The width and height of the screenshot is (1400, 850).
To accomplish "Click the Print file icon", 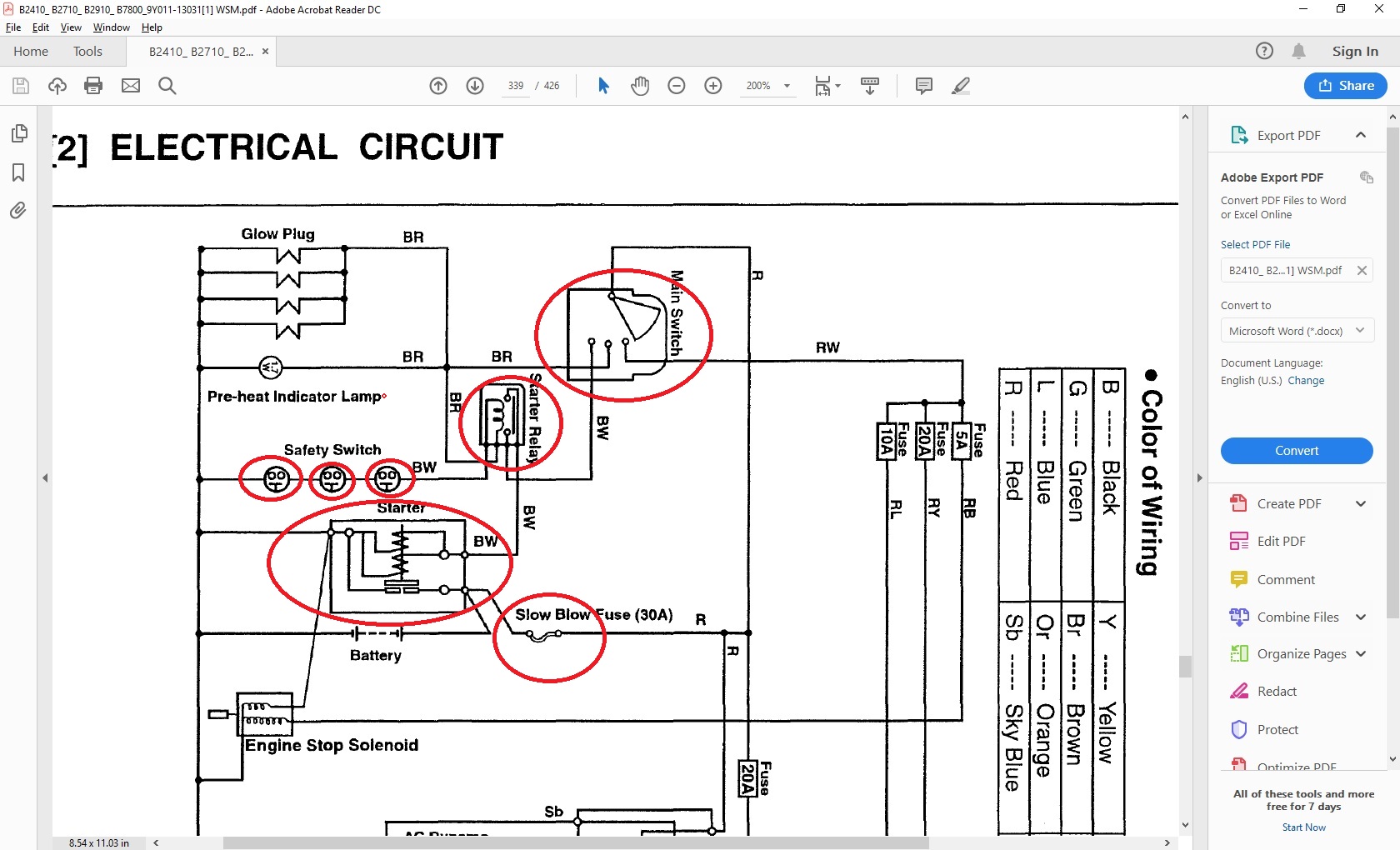I will click(93, 86).
